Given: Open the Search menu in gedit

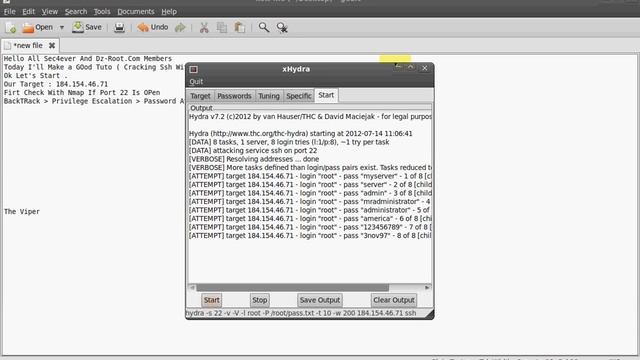Looking at the screenshot, I should pyautogui.click(x=76, y=11).
